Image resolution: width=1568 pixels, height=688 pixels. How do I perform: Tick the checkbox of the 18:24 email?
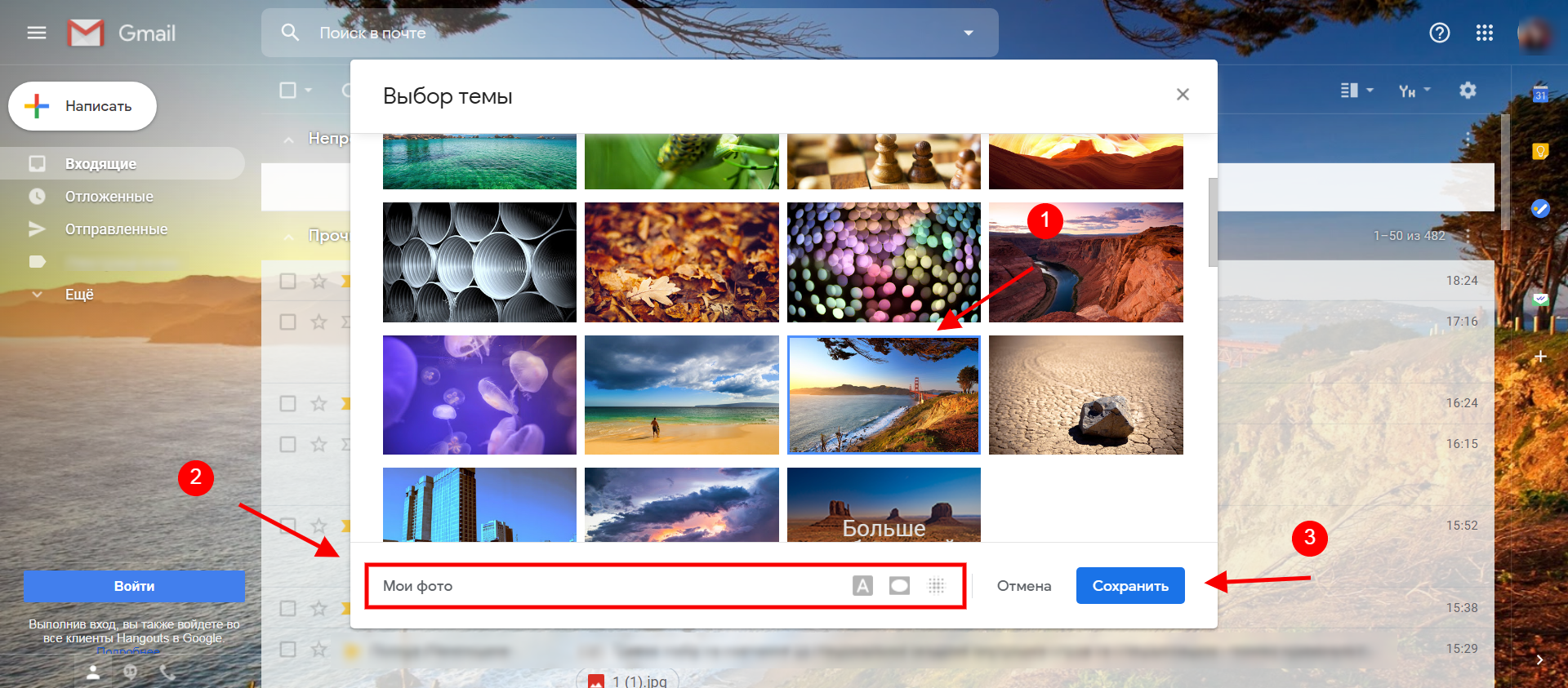[288, 281]
